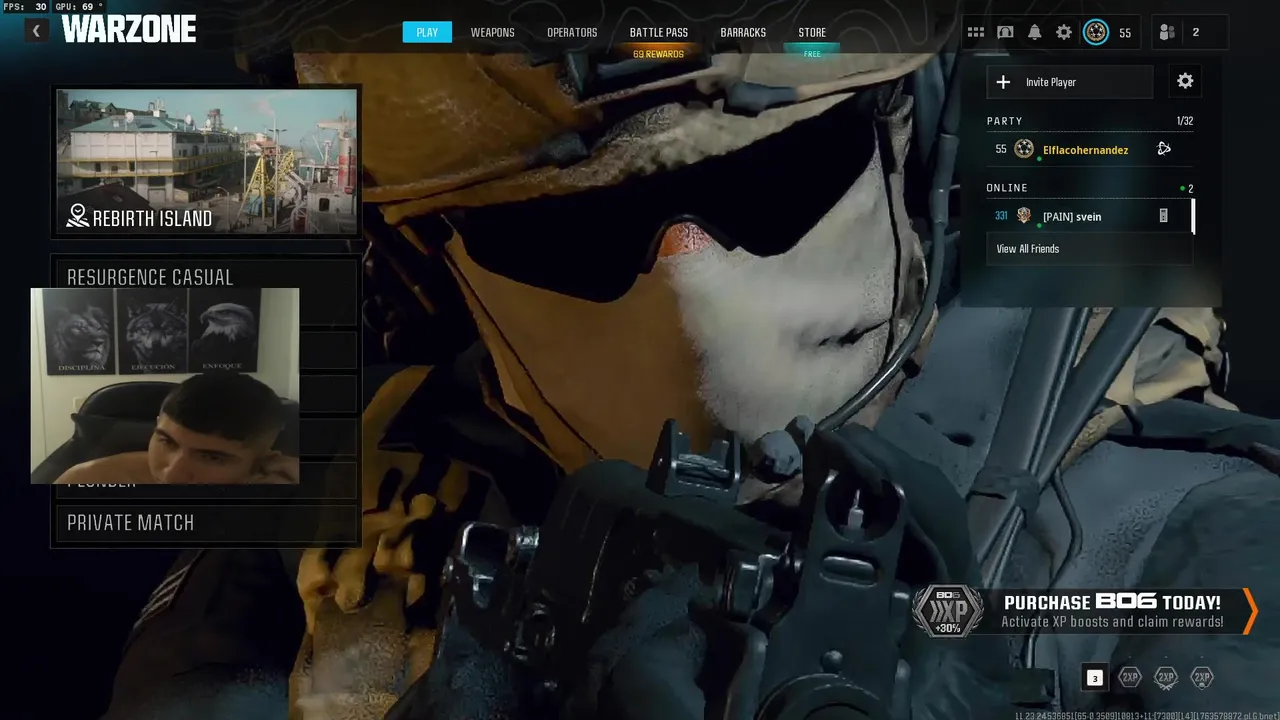Click the FREE label under Store
The image size is (1280, 720).
pyautogui.click(x=812, y=54)
